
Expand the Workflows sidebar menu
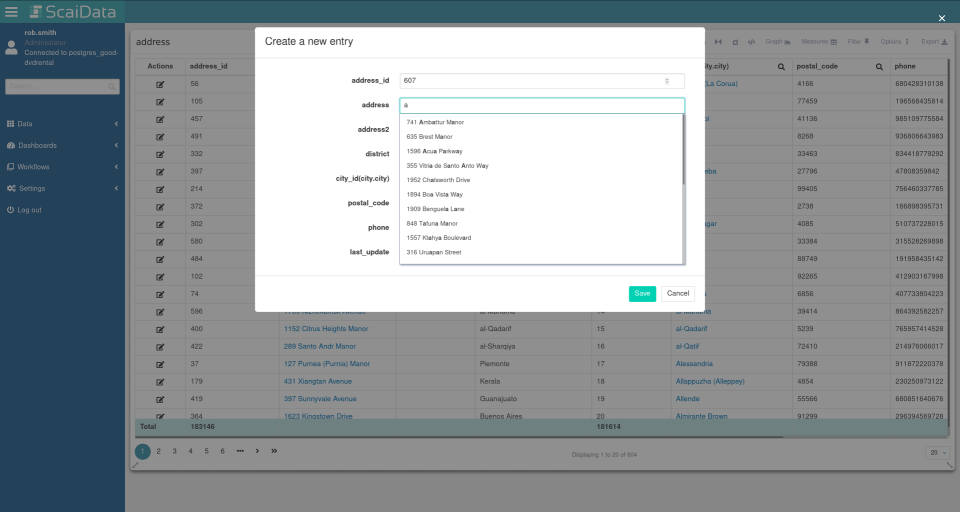pyautogui.click(x=62, y=167)
